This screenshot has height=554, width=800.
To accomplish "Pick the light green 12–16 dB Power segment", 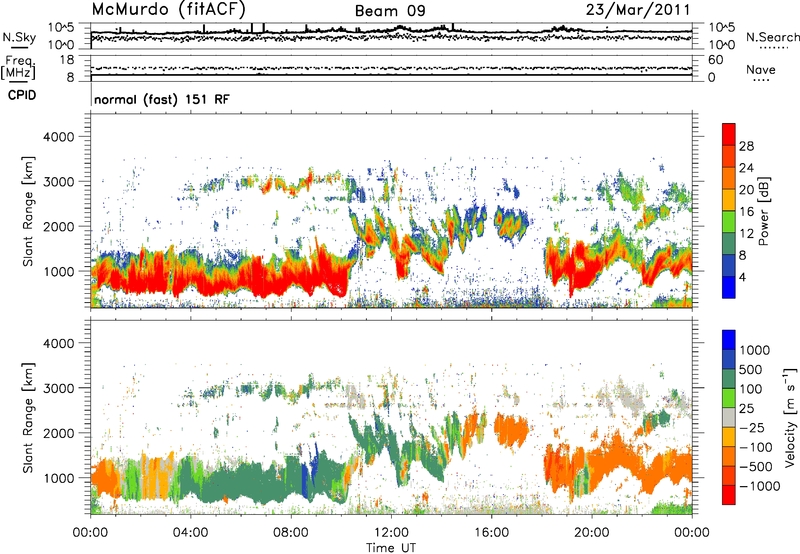I will [x=729, y=221].
